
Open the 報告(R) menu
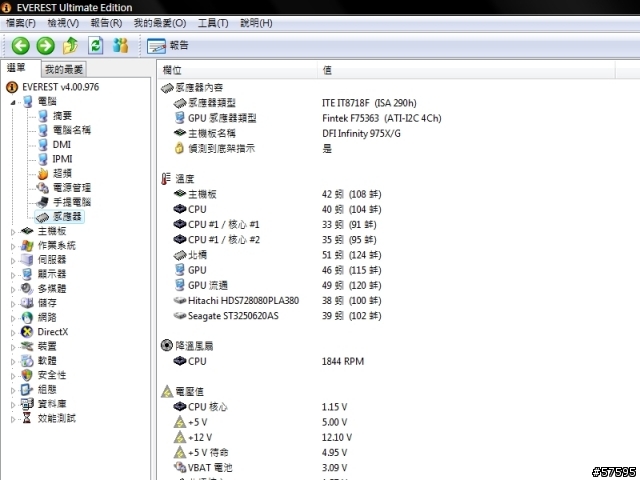point(106,23)
